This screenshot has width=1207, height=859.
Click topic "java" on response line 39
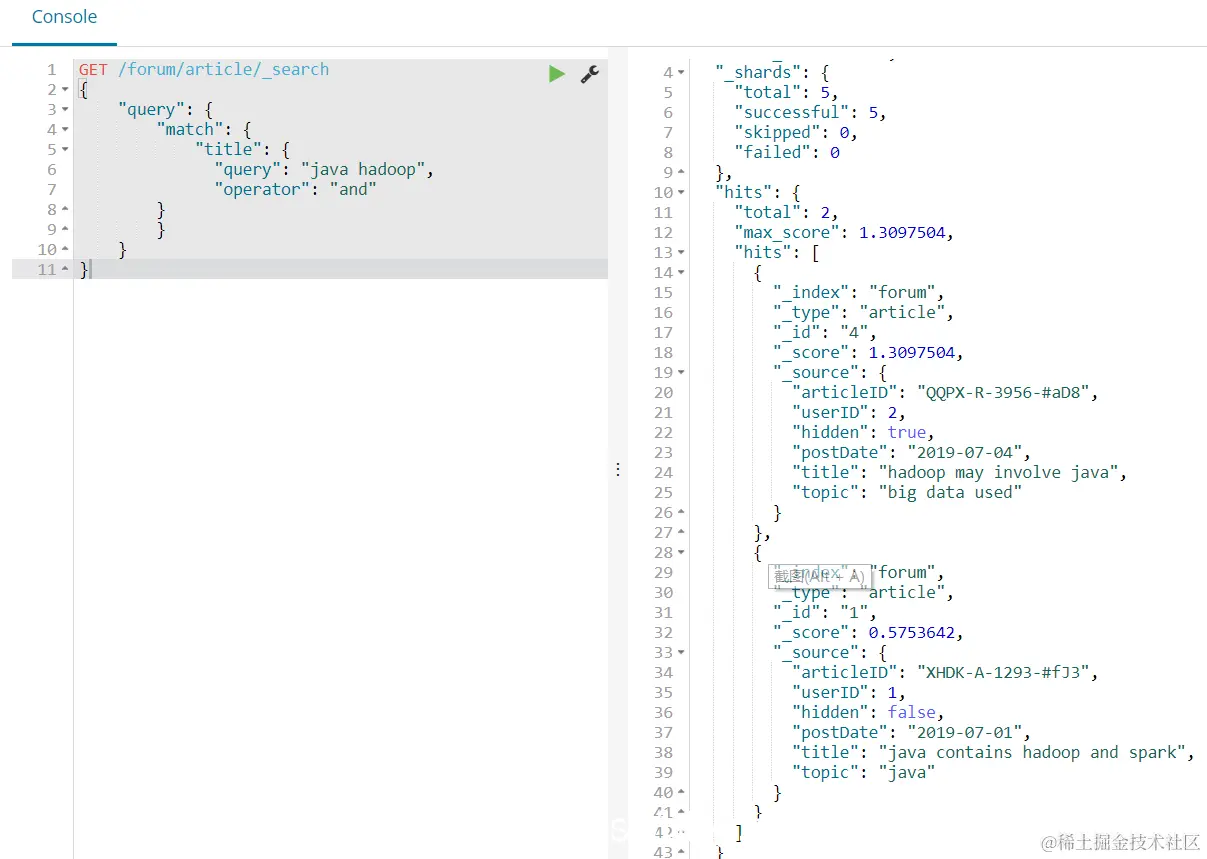tap(906, 773)
